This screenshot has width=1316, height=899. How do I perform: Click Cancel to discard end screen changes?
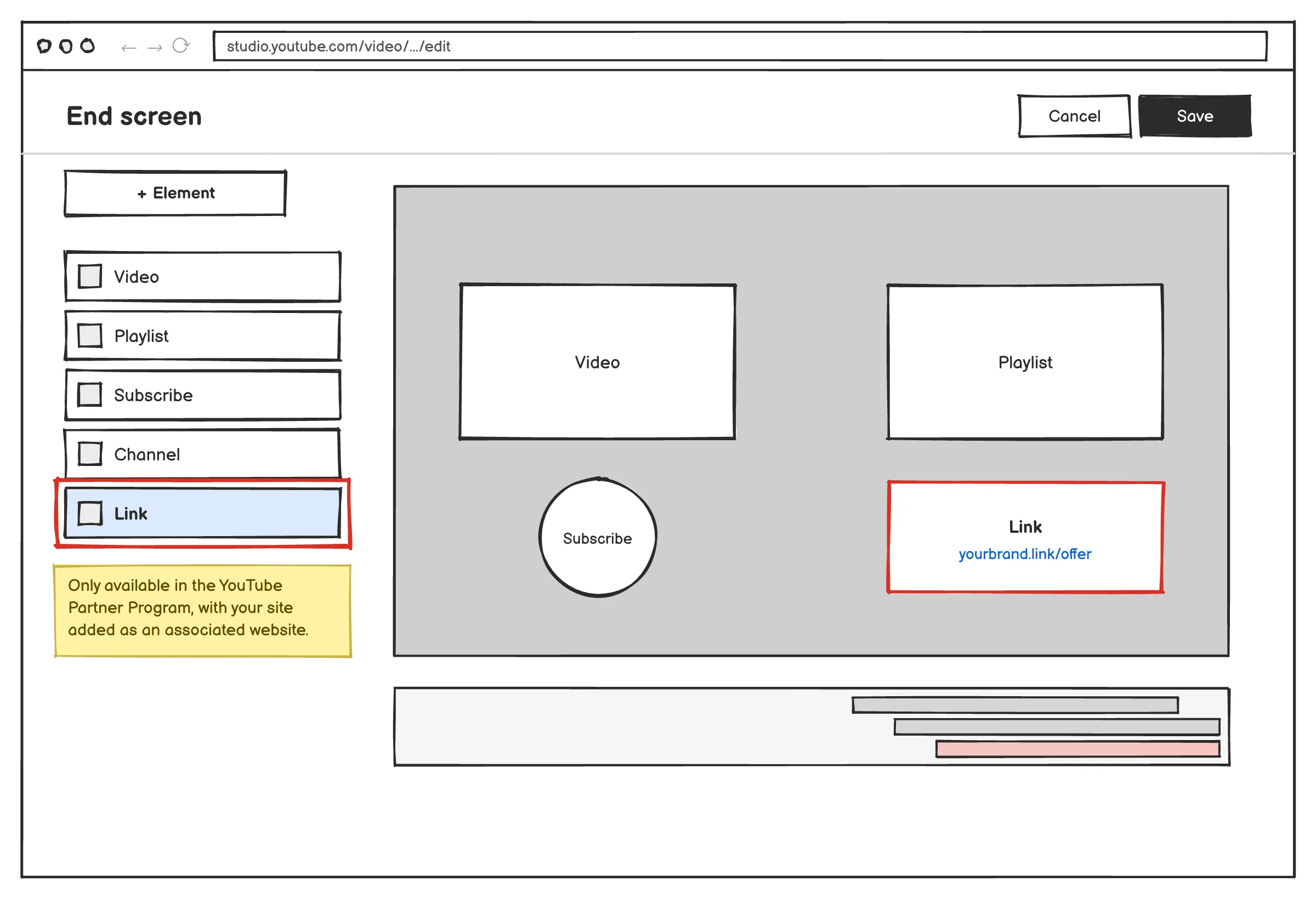click(1074, 116)
